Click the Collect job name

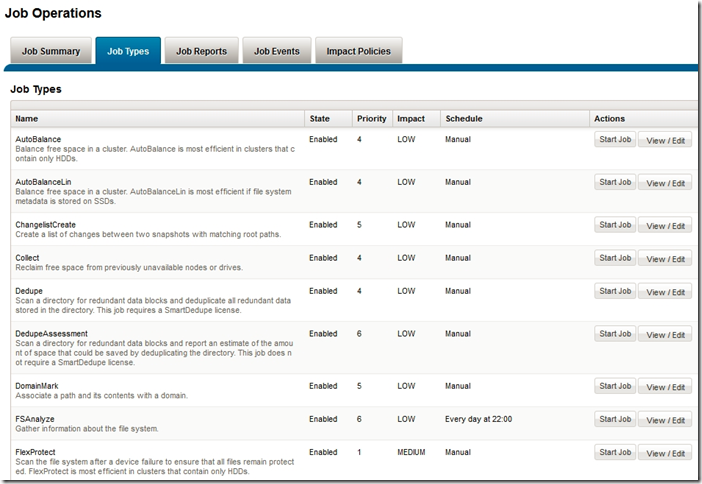(27, 258)
